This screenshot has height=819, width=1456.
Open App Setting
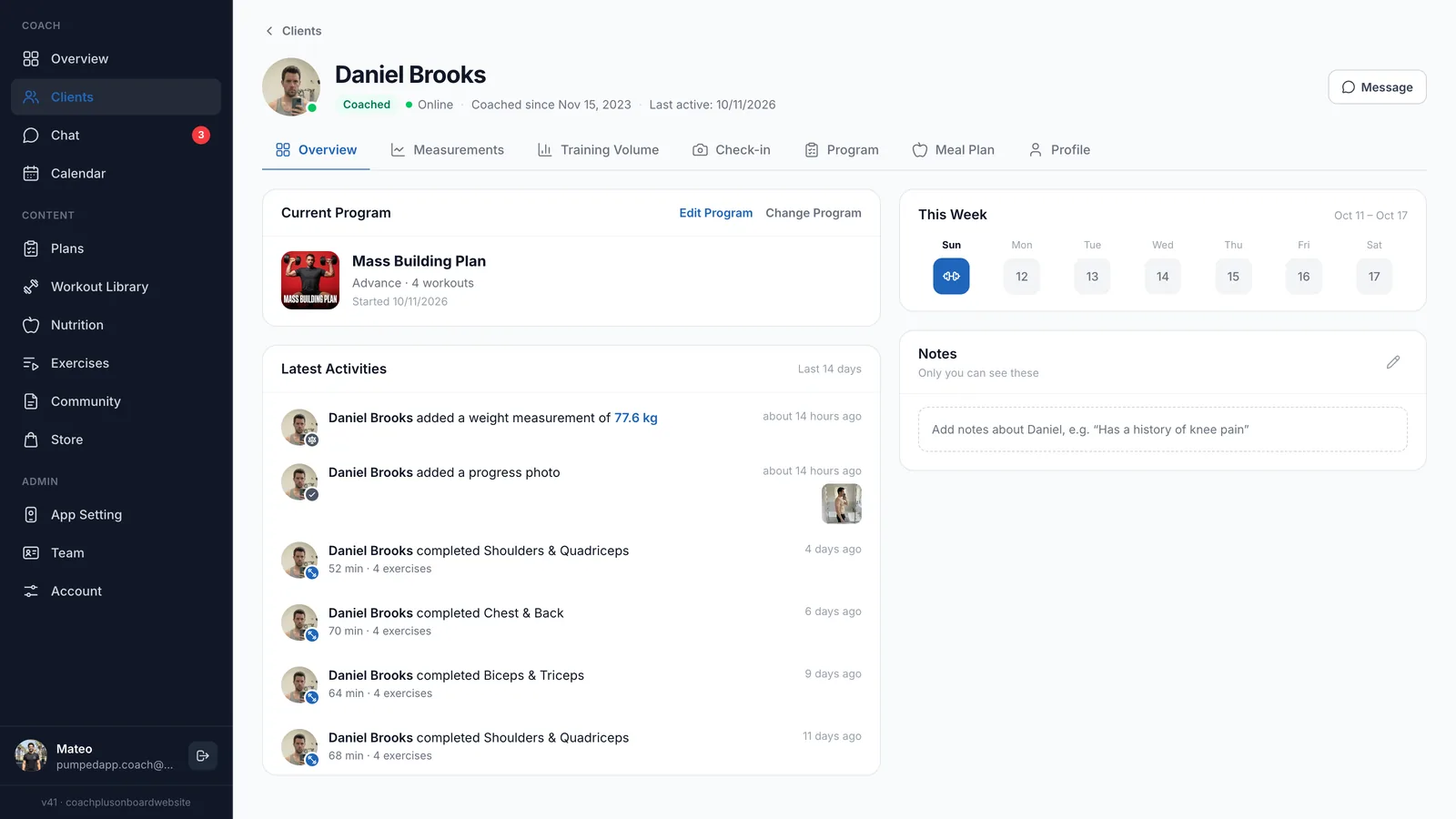(116, 515)
